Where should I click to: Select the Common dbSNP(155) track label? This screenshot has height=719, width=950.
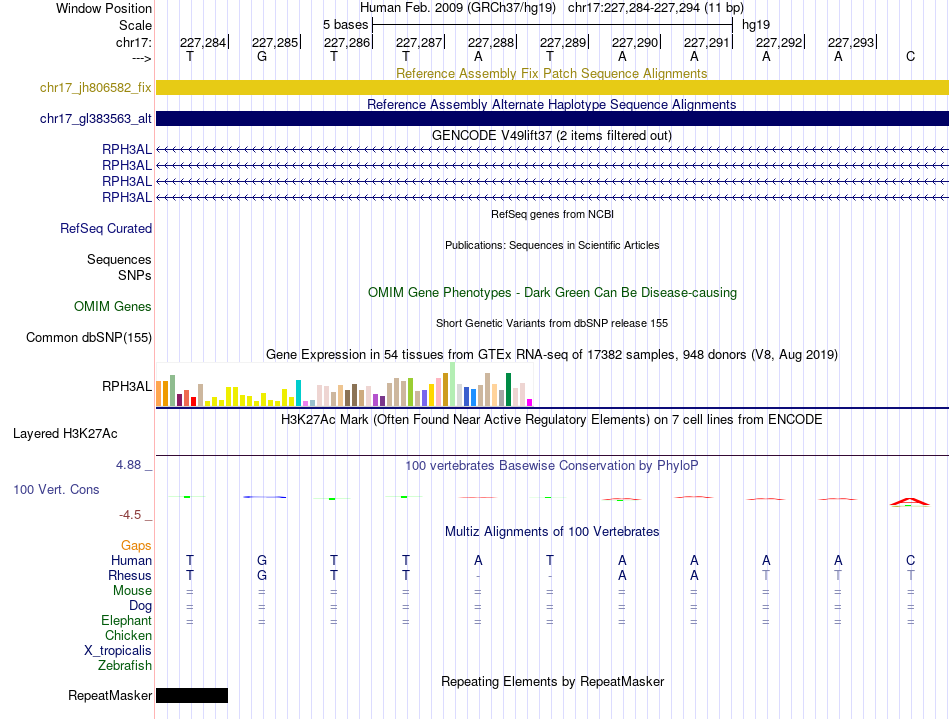(89, 337)
